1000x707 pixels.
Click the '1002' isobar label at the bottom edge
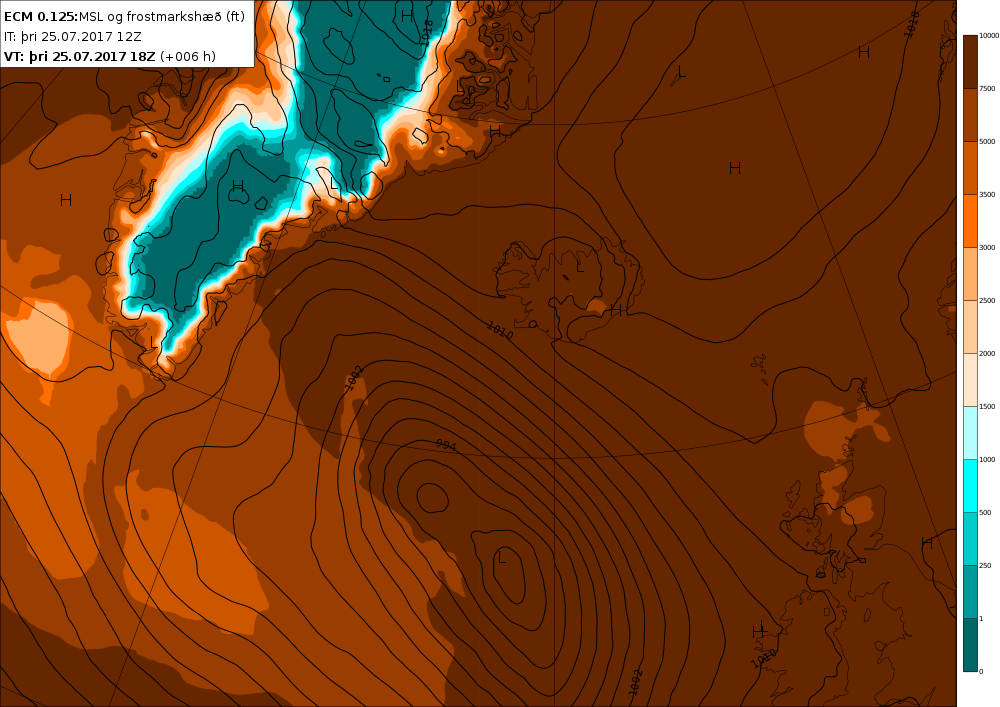click(x=635, y=682)
